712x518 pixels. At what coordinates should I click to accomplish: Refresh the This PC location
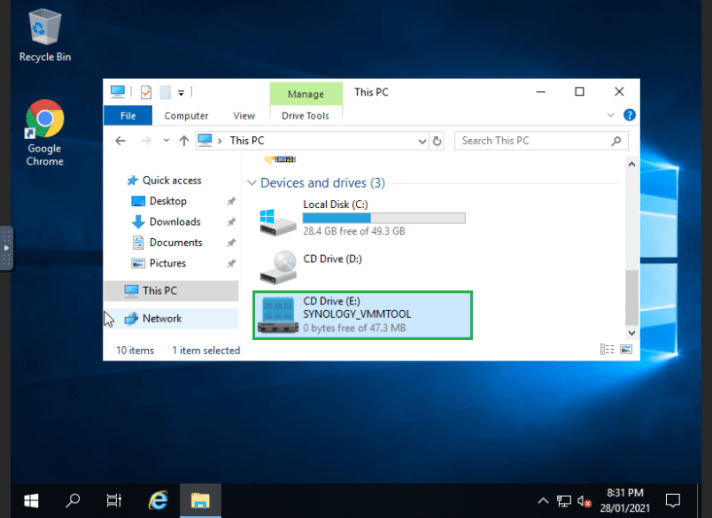coord(438,141)
